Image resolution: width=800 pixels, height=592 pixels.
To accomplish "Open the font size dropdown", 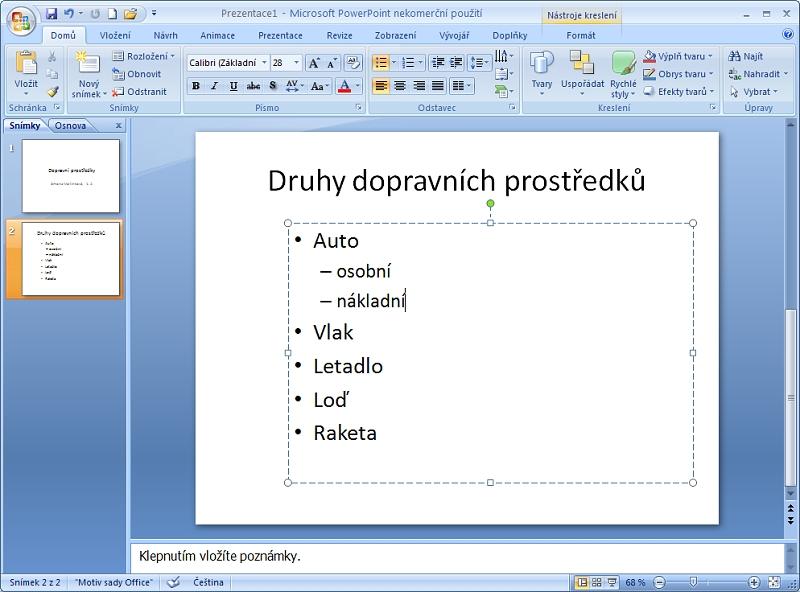I will pos(296,63).
